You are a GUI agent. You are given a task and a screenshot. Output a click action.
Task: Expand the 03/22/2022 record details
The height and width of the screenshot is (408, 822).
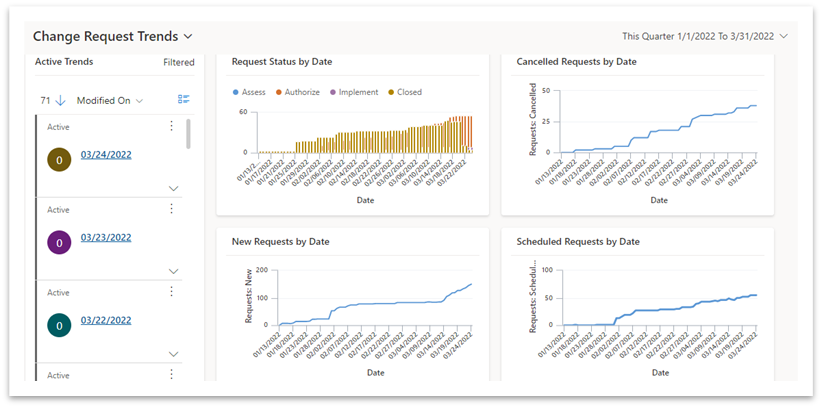coord(174,354)
